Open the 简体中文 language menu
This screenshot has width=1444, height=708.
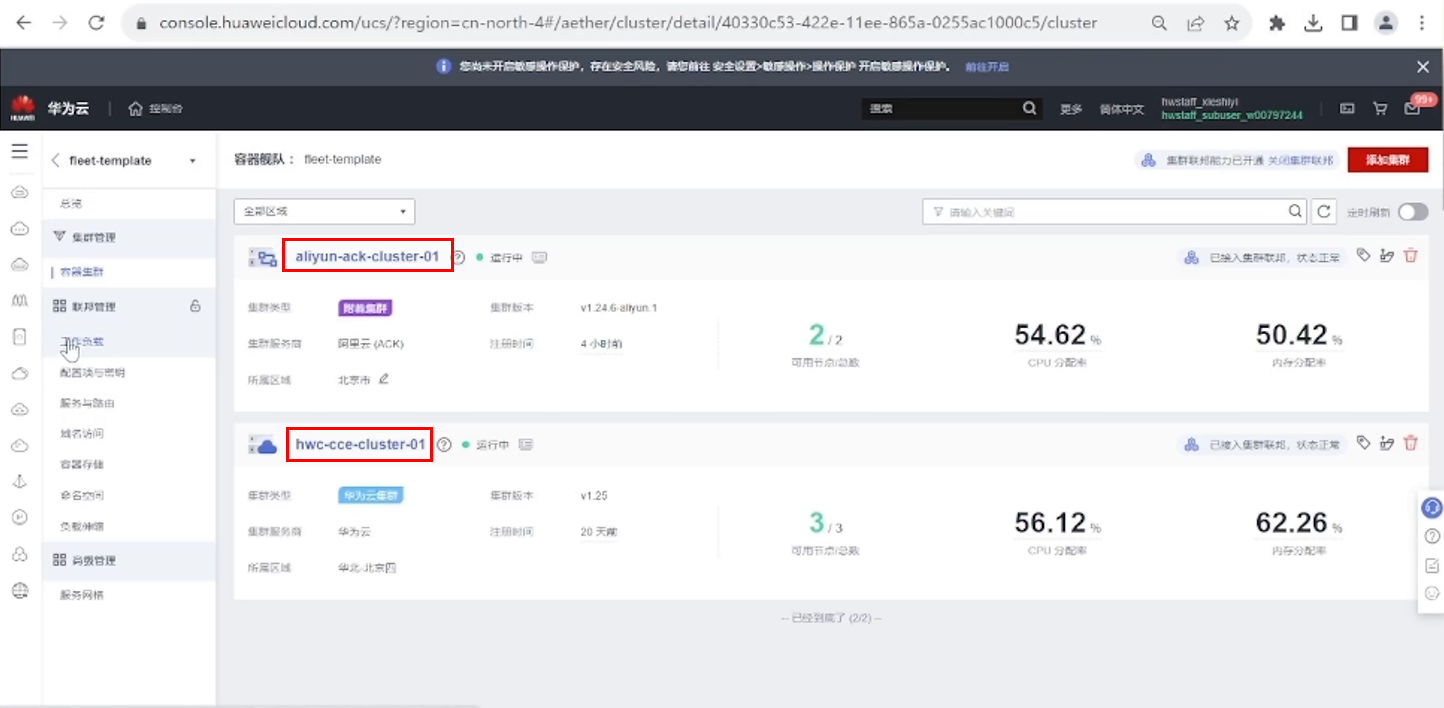click(1121, 109)
